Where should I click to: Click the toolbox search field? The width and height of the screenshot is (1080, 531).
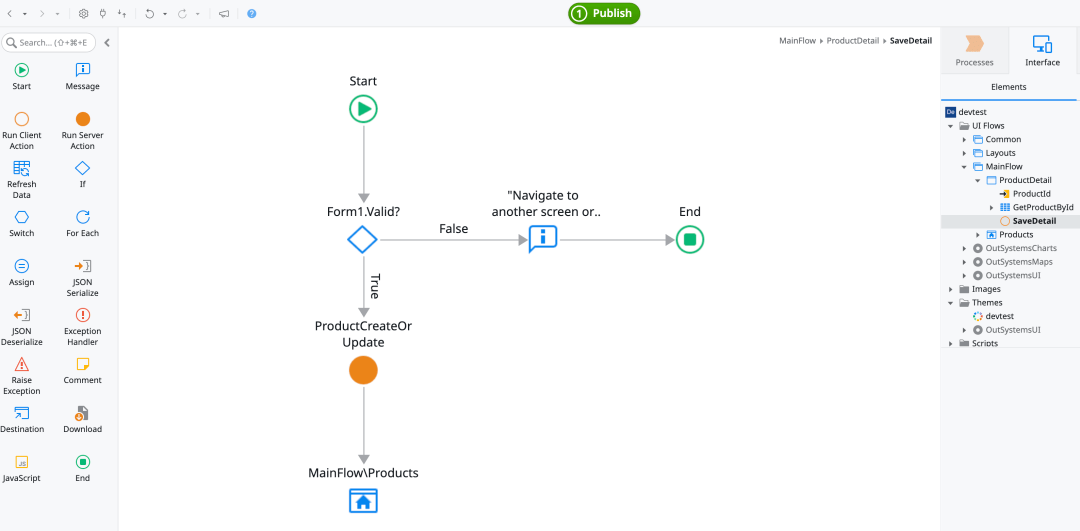coord(53,42)
